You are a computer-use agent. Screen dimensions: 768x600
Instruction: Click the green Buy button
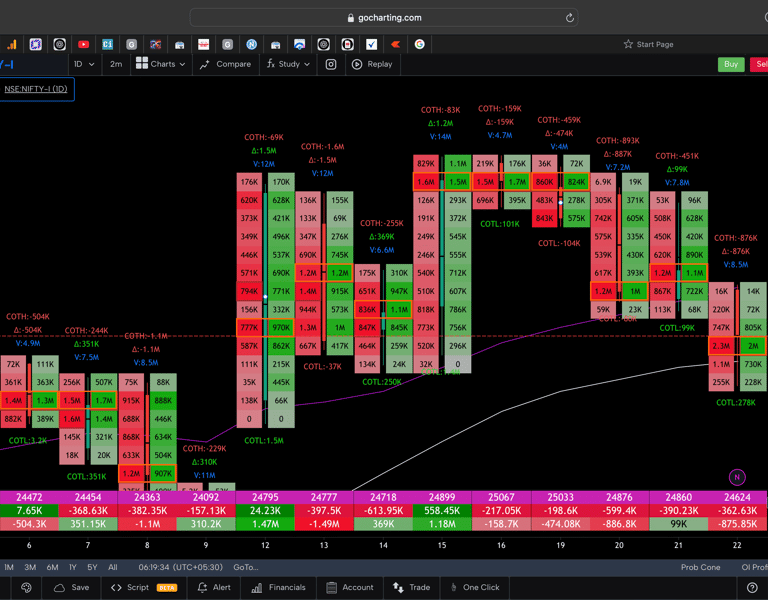(731, 64)
